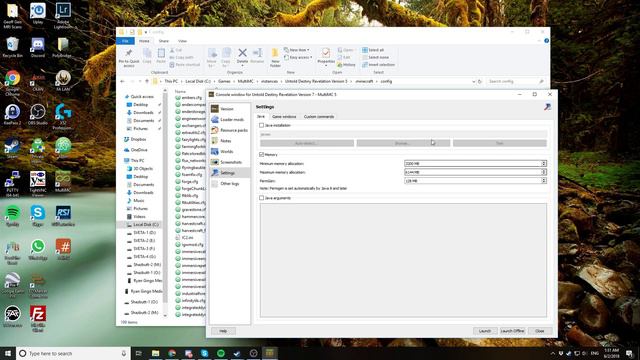Image resolution: width=640 pixels, height=360 pixels.
Task: Select Dropbox in Explorer navigation pane
Action: pyautogui.click(x=136, y=139)
